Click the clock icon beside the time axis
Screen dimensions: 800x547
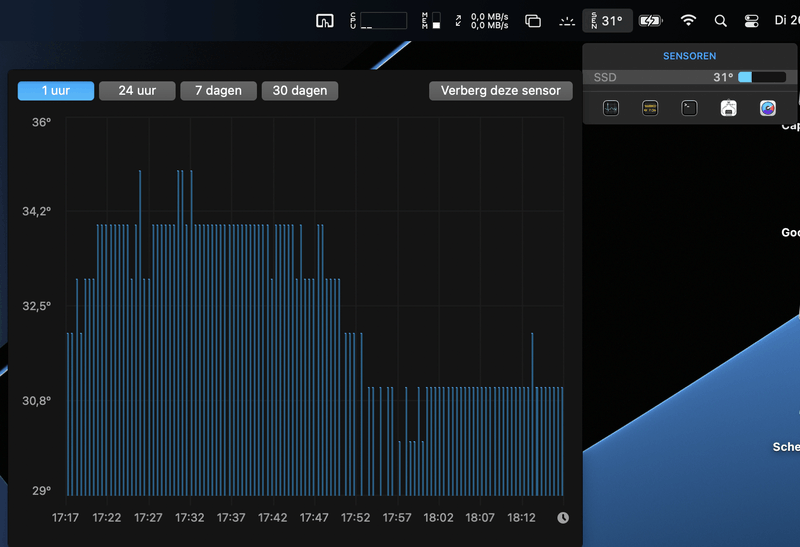coord(563,518)
